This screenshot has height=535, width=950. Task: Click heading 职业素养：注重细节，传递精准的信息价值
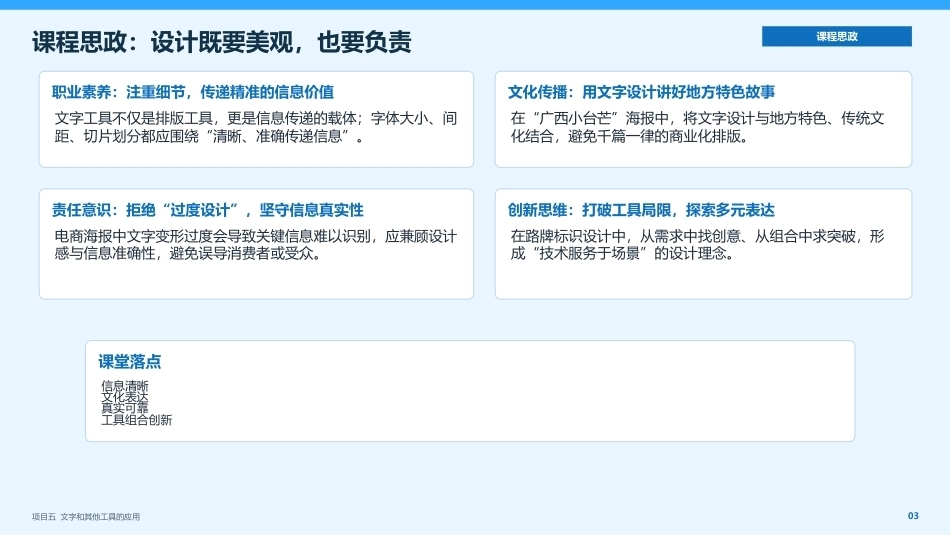193,92
